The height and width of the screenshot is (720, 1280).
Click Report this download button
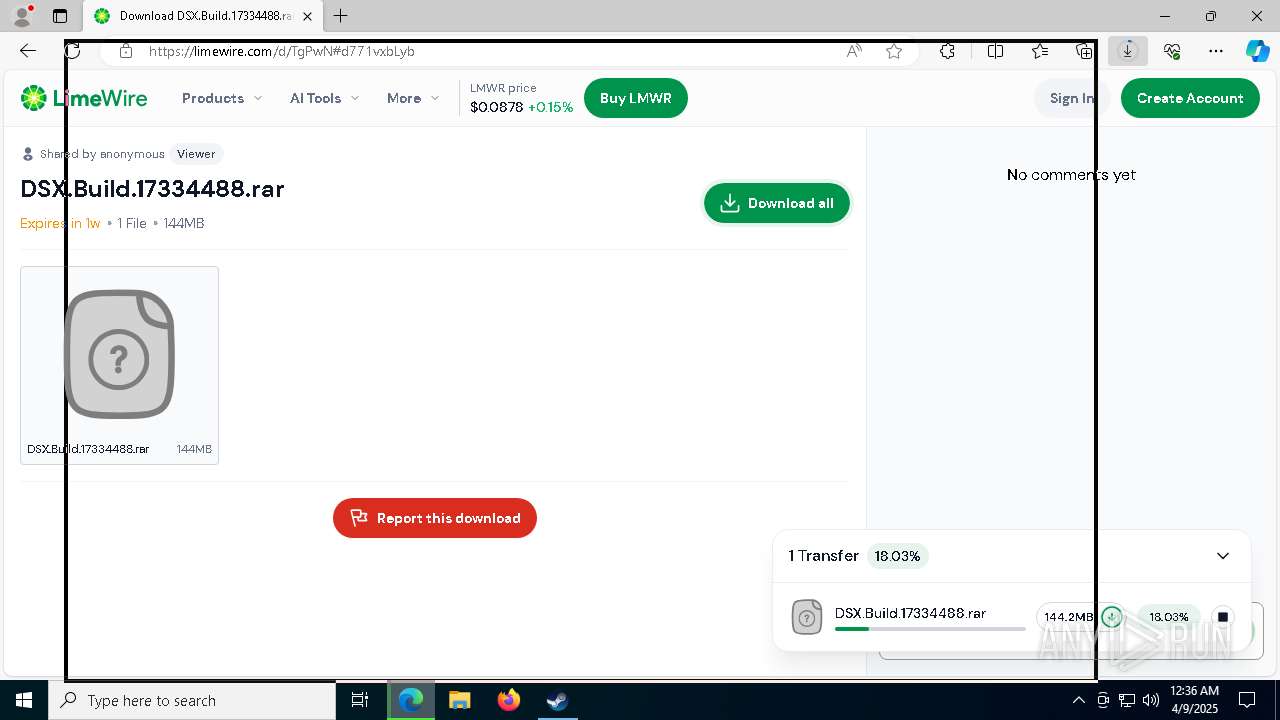(x=435, y=518)
